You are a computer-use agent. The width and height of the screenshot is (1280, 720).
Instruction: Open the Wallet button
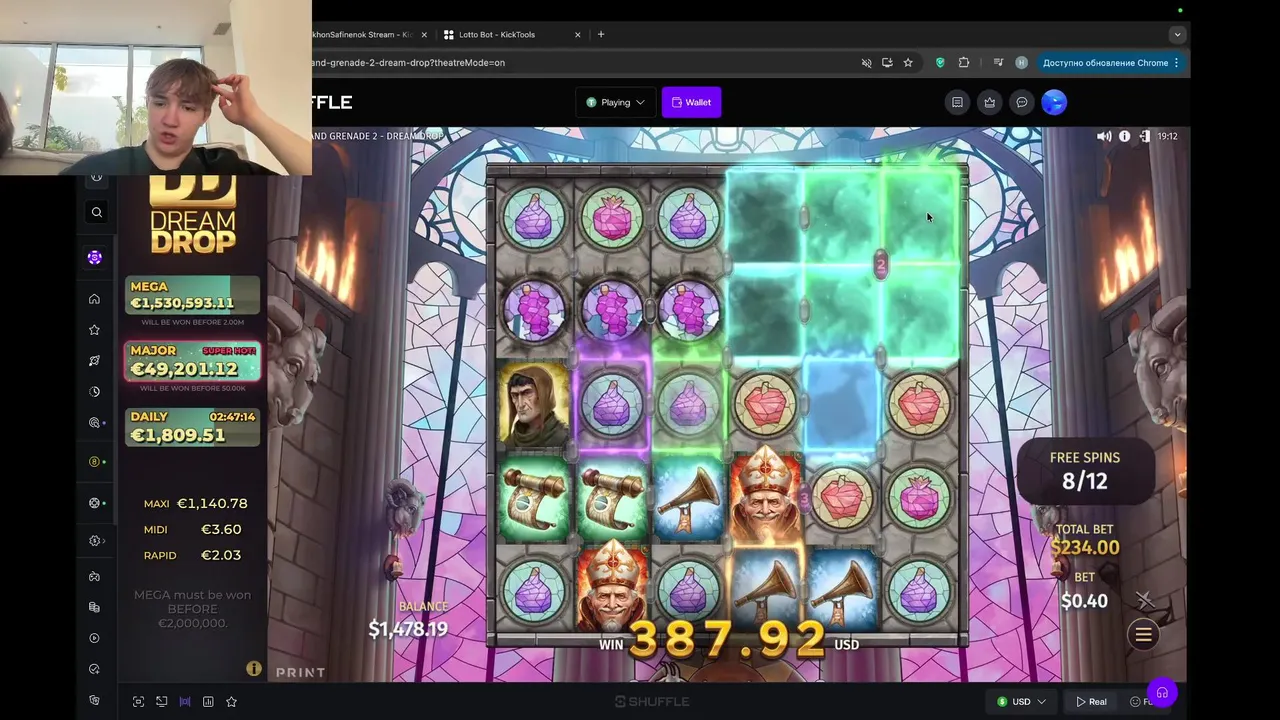click(x=691, y=102)
